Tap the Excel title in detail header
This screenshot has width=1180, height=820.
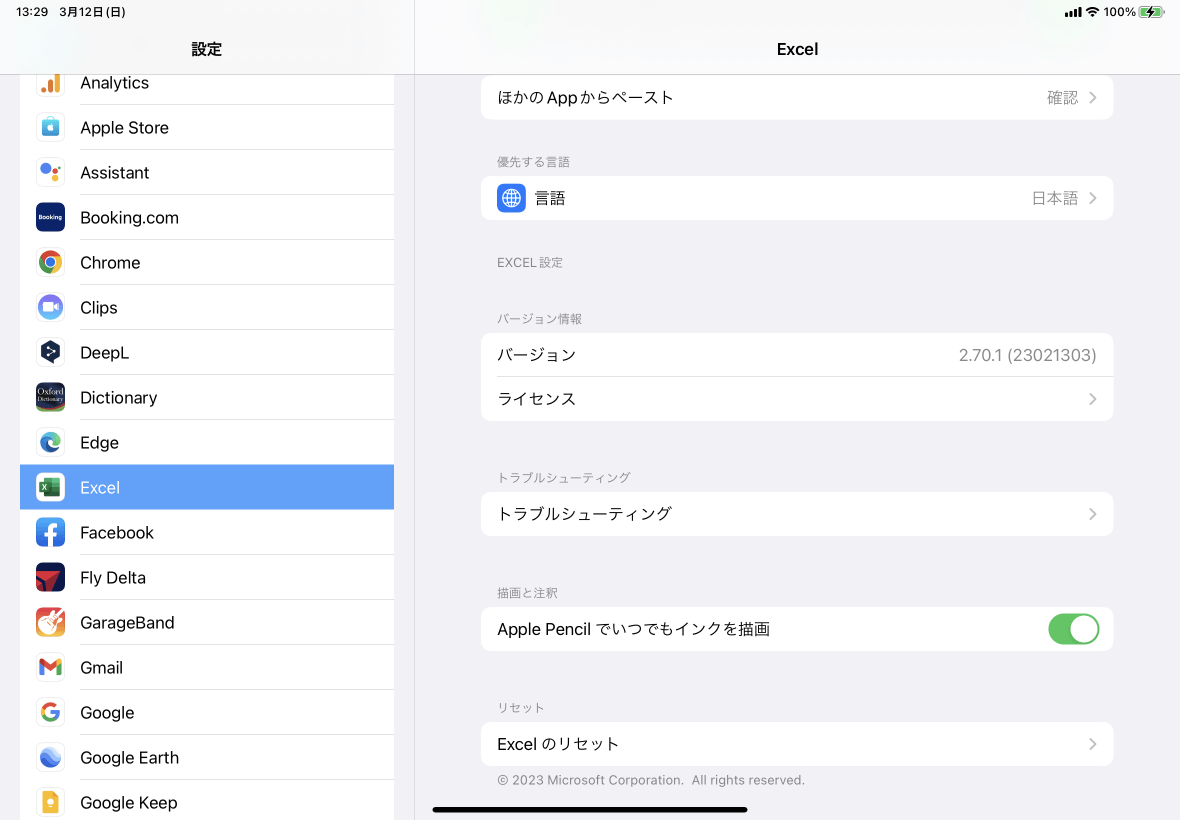(797, 49)
